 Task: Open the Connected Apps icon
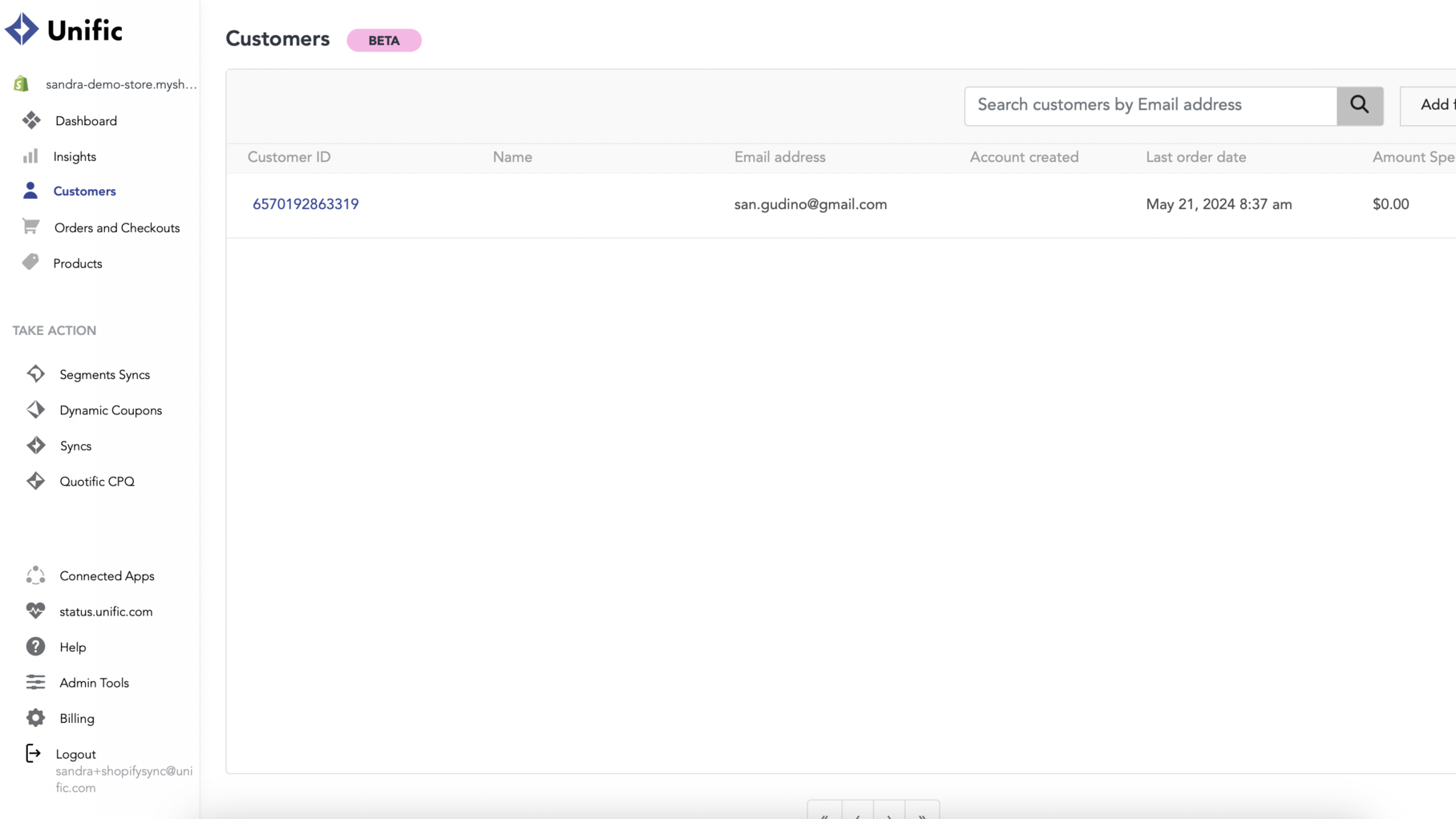click(35, 575)
